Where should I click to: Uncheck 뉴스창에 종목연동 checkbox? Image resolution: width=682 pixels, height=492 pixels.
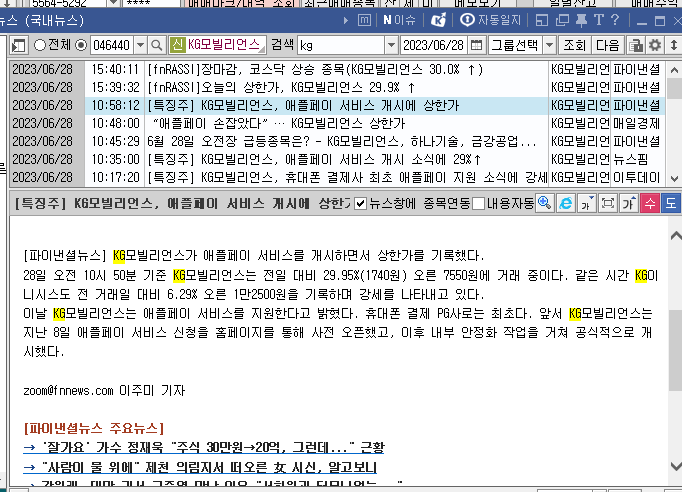pyautogui.click(x=360, y=204)
